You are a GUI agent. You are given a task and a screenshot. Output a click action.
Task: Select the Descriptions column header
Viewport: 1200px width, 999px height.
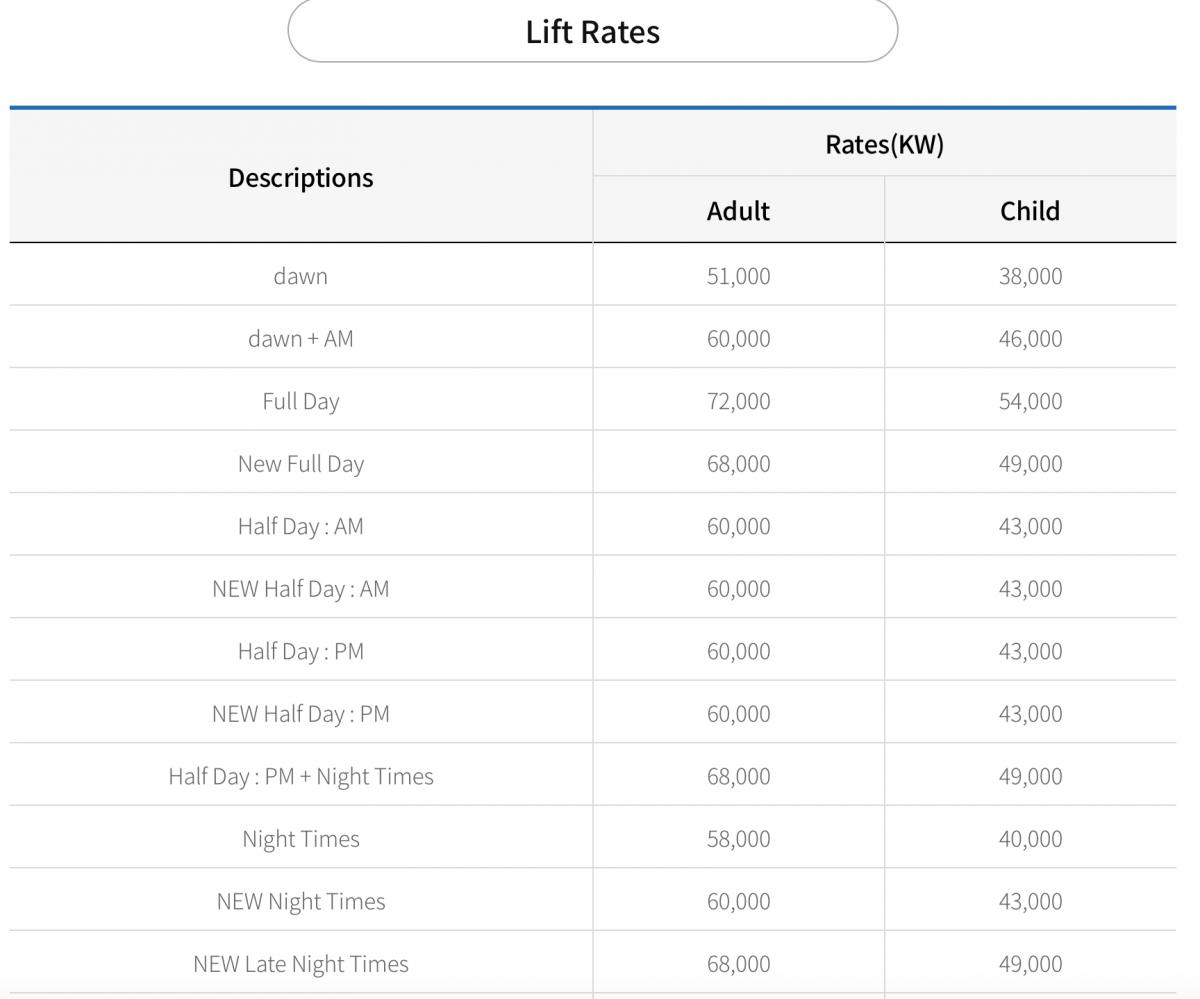pos(300,178)
